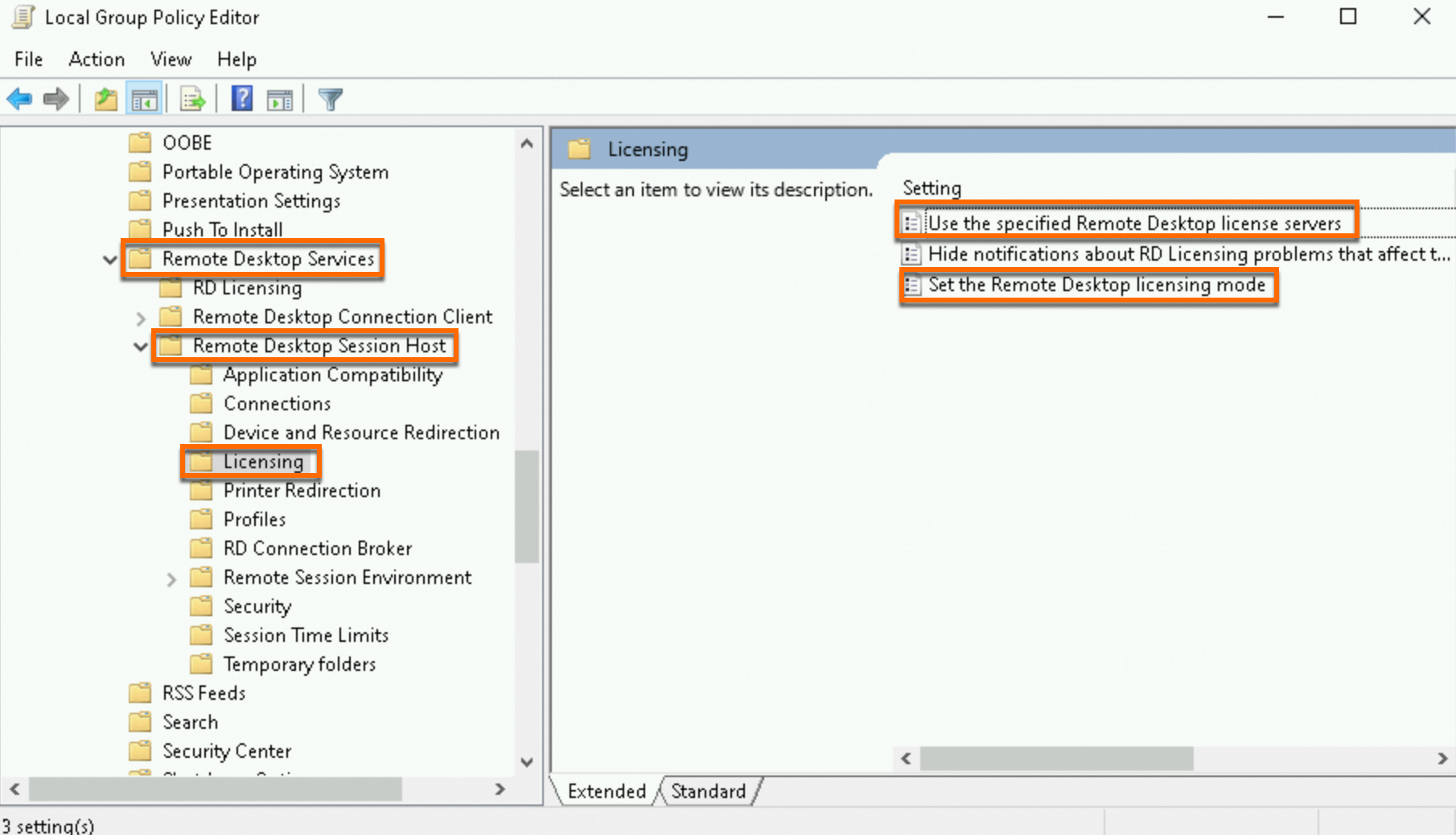Click tree pane scroll down arrow
This screenshot has width=1456, height=835.
click(x=527, y=762)
